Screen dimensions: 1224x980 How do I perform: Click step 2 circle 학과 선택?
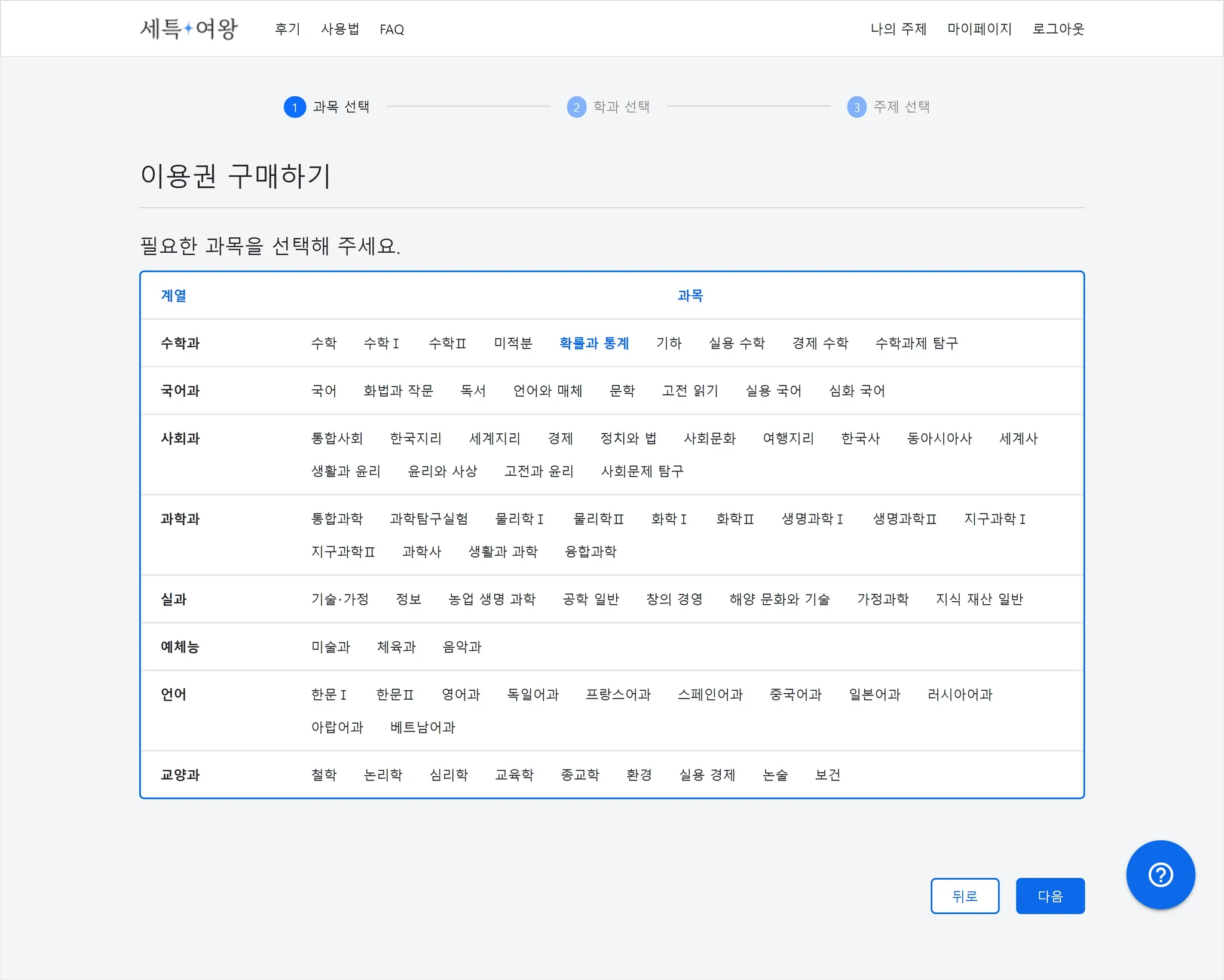576,107
